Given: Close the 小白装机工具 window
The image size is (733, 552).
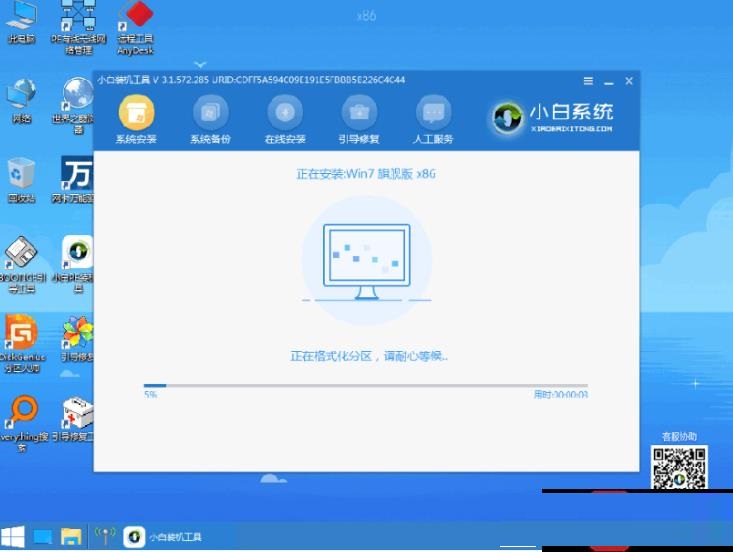Looking at the screenshot, I should (x=629, y=81).
